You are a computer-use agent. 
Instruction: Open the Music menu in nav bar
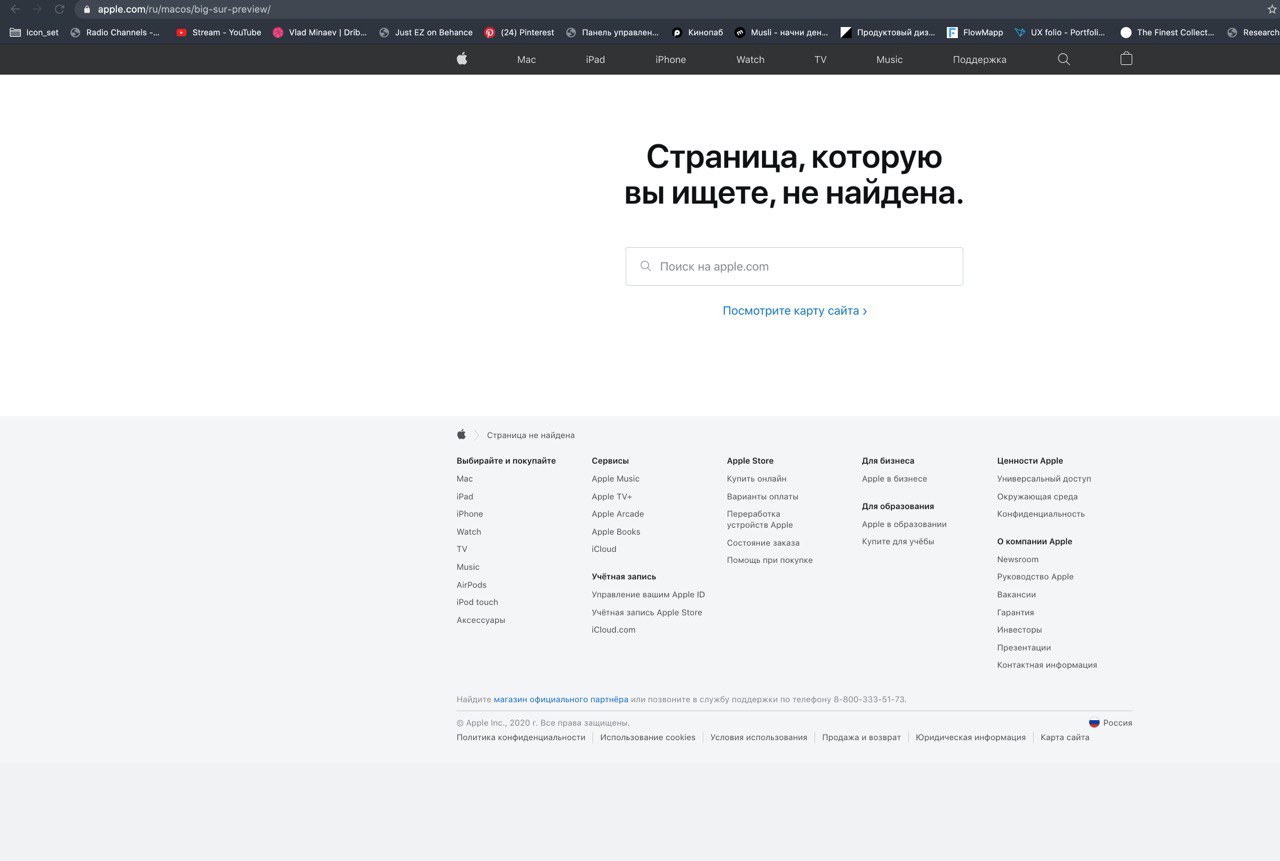click(x=889, y=60)
